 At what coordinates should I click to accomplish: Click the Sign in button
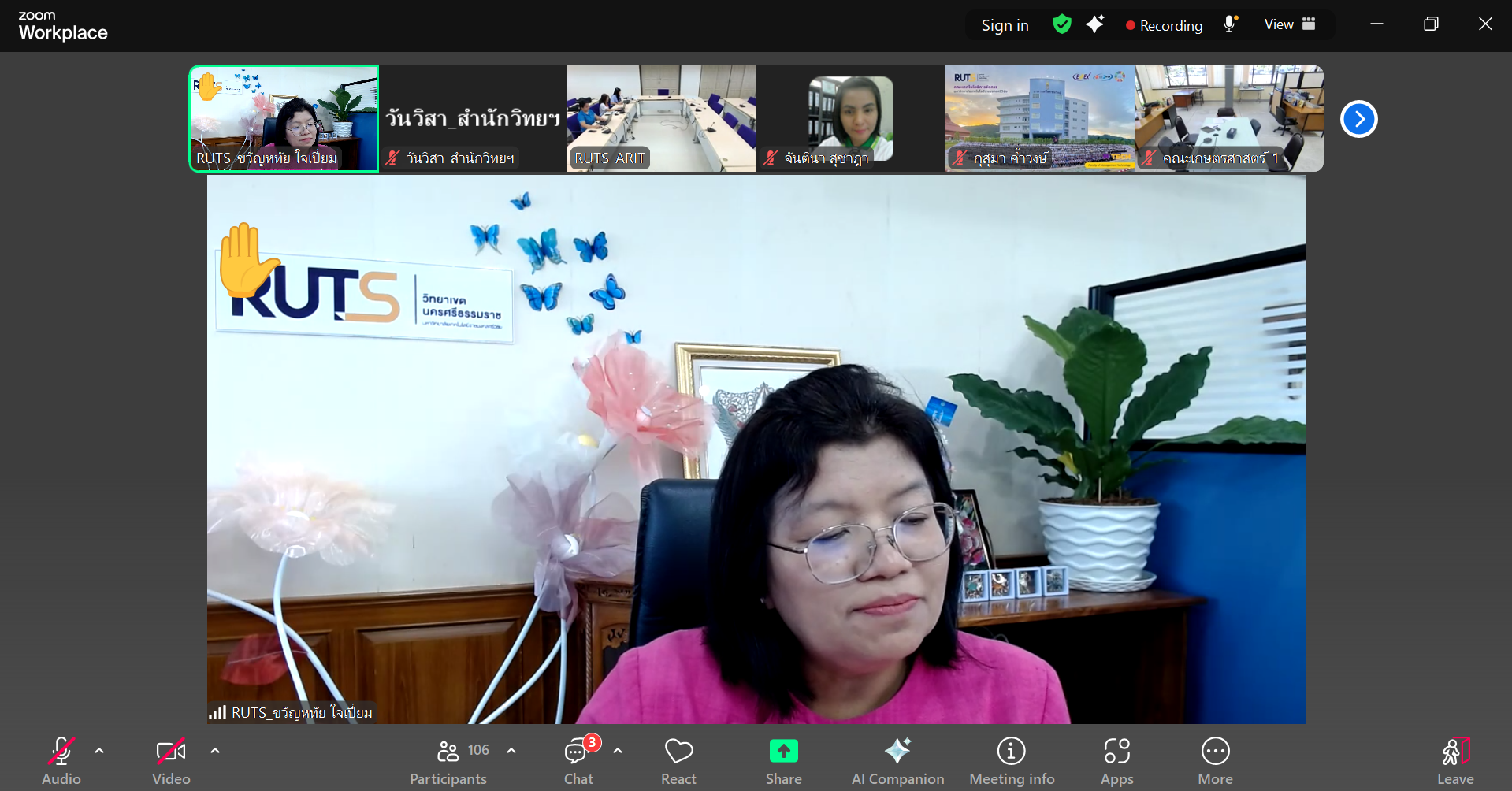click(1005, 25)
